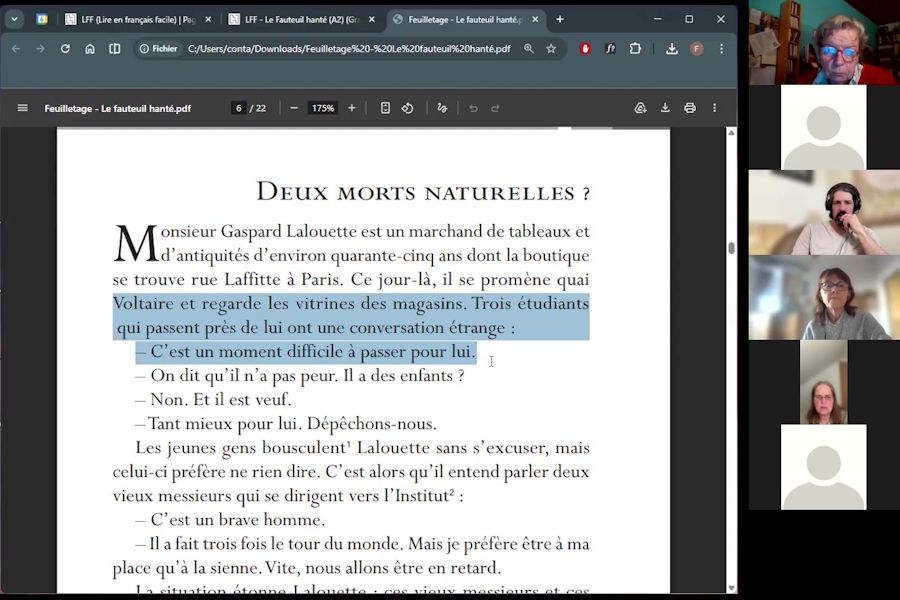Click the fit to page icon
The height and width of the screenshot is (600, 900).
click(385, 108)
